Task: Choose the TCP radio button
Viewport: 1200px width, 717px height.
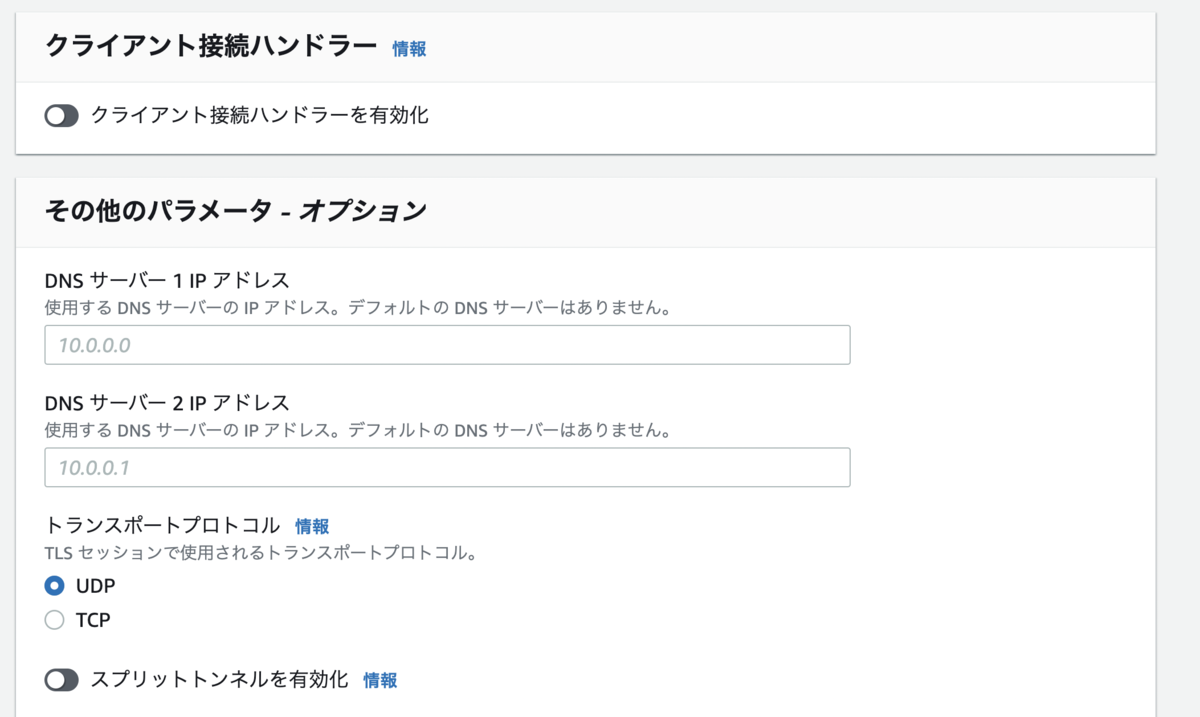Action: pyautogui.click(x=55, y=620)
